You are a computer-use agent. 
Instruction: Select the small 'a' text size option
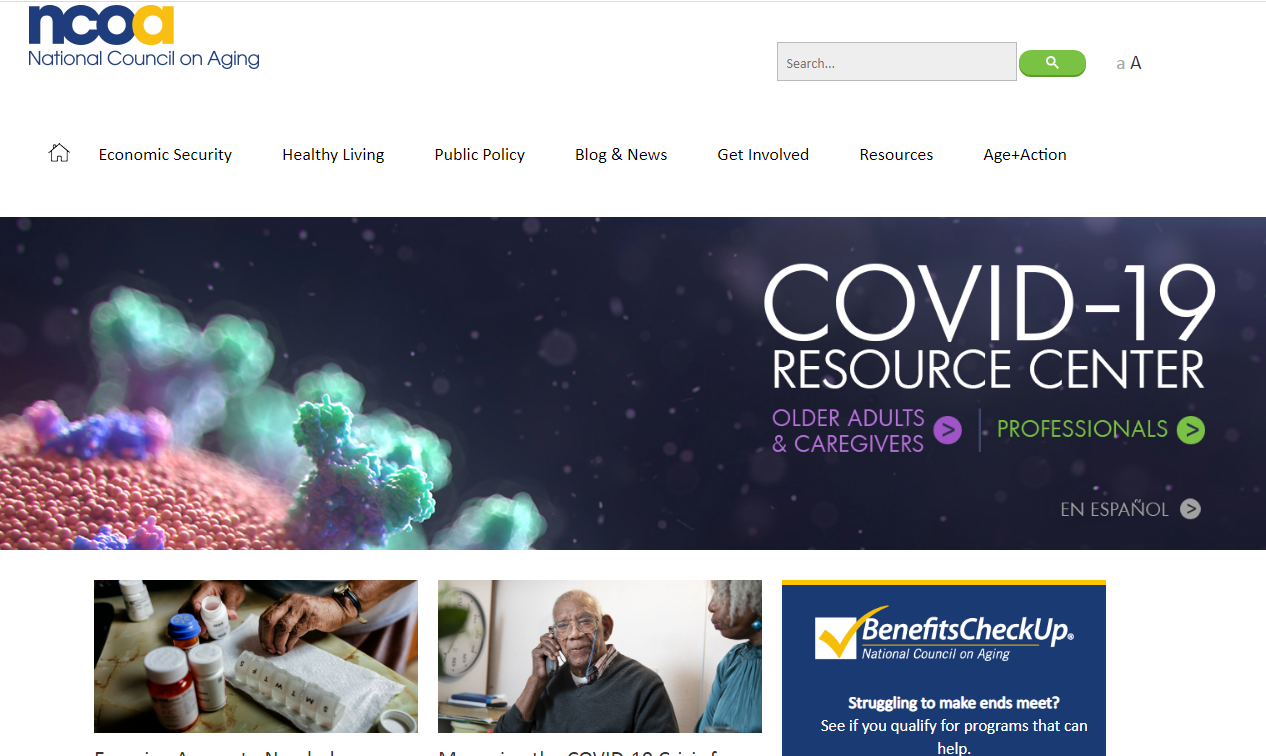point(1120,64)
